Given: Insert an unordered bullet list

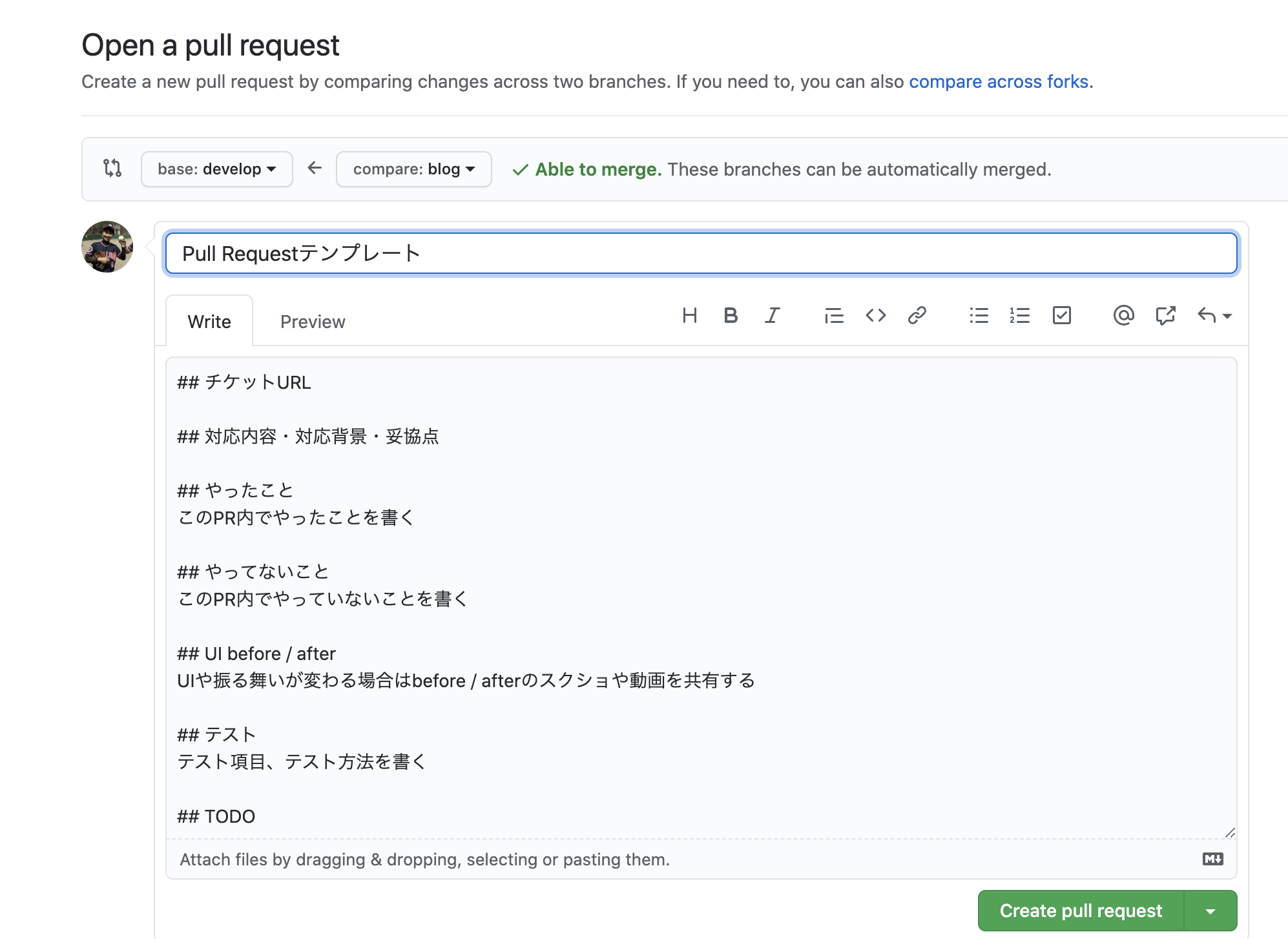Looking at the screenshot, I should [x=979, y=316].
